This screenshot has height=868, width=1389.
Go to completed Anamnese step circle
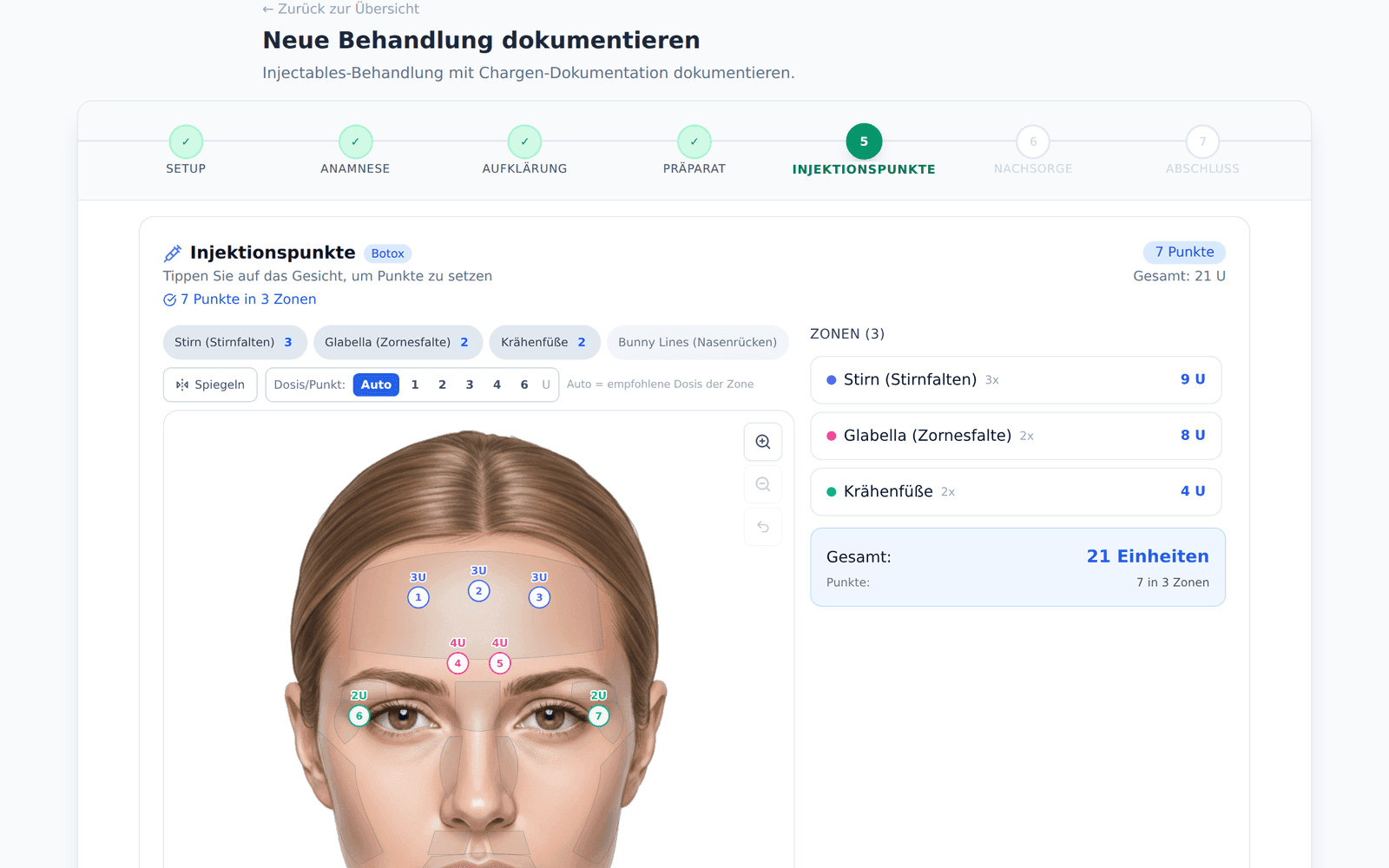pyautogui.click(x=355, y=141)
